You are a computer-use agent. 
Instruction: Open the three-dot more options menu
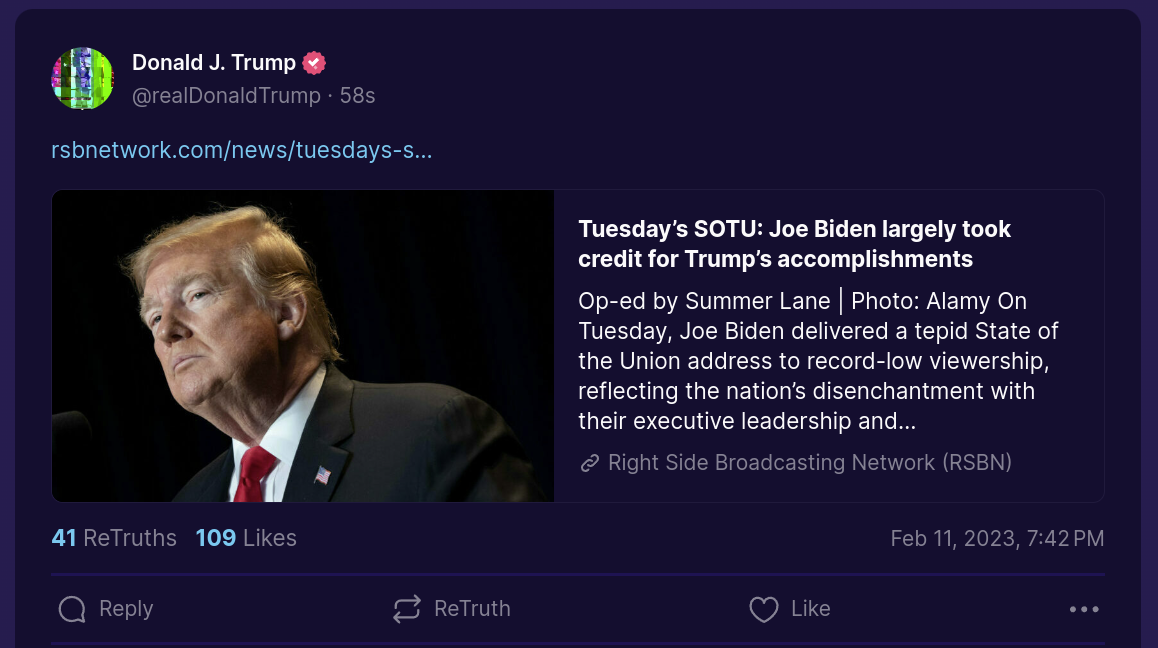[x=1084, y=609]
